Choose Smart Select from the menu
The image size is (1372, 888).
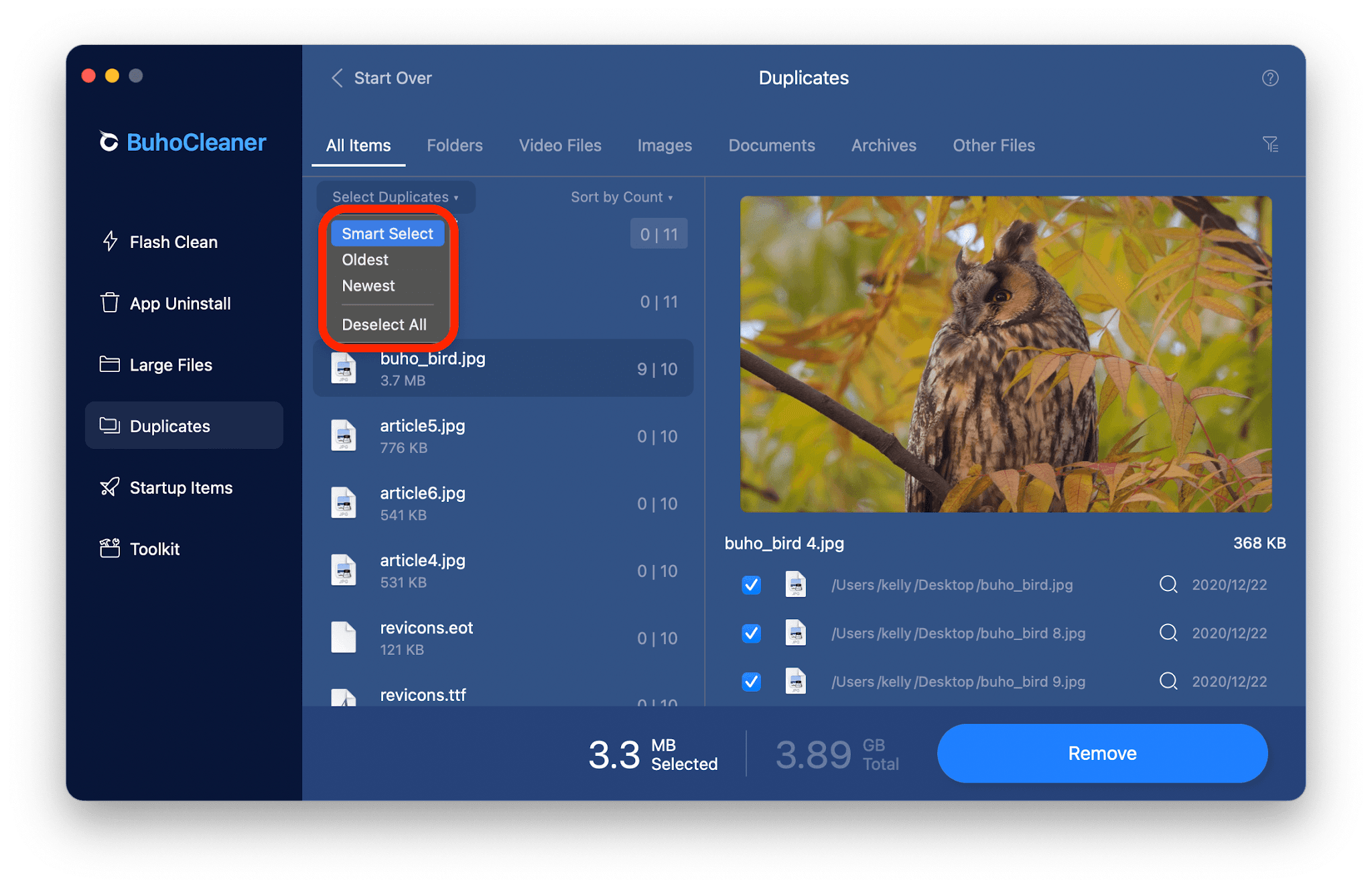[387, 234]
